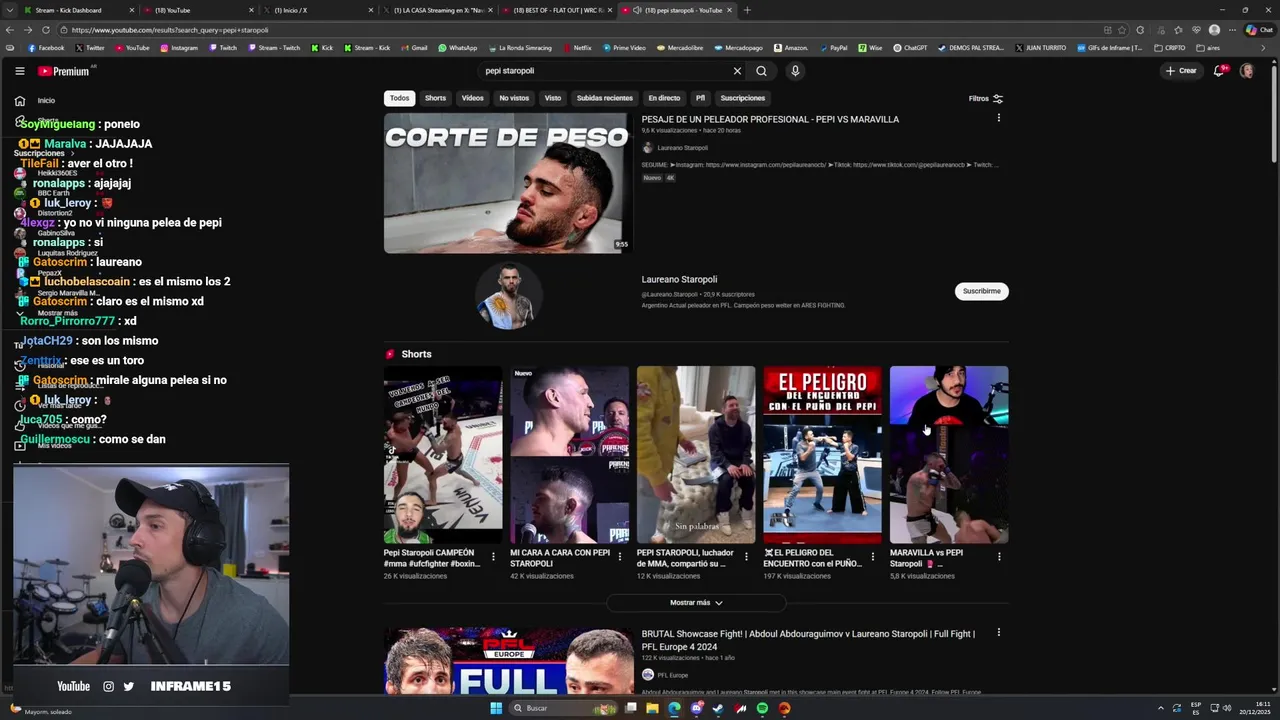Open PayPal bookmark
Image resolution: width=1280 pixels, height=720 pixels.
click(x=833, y=48)
